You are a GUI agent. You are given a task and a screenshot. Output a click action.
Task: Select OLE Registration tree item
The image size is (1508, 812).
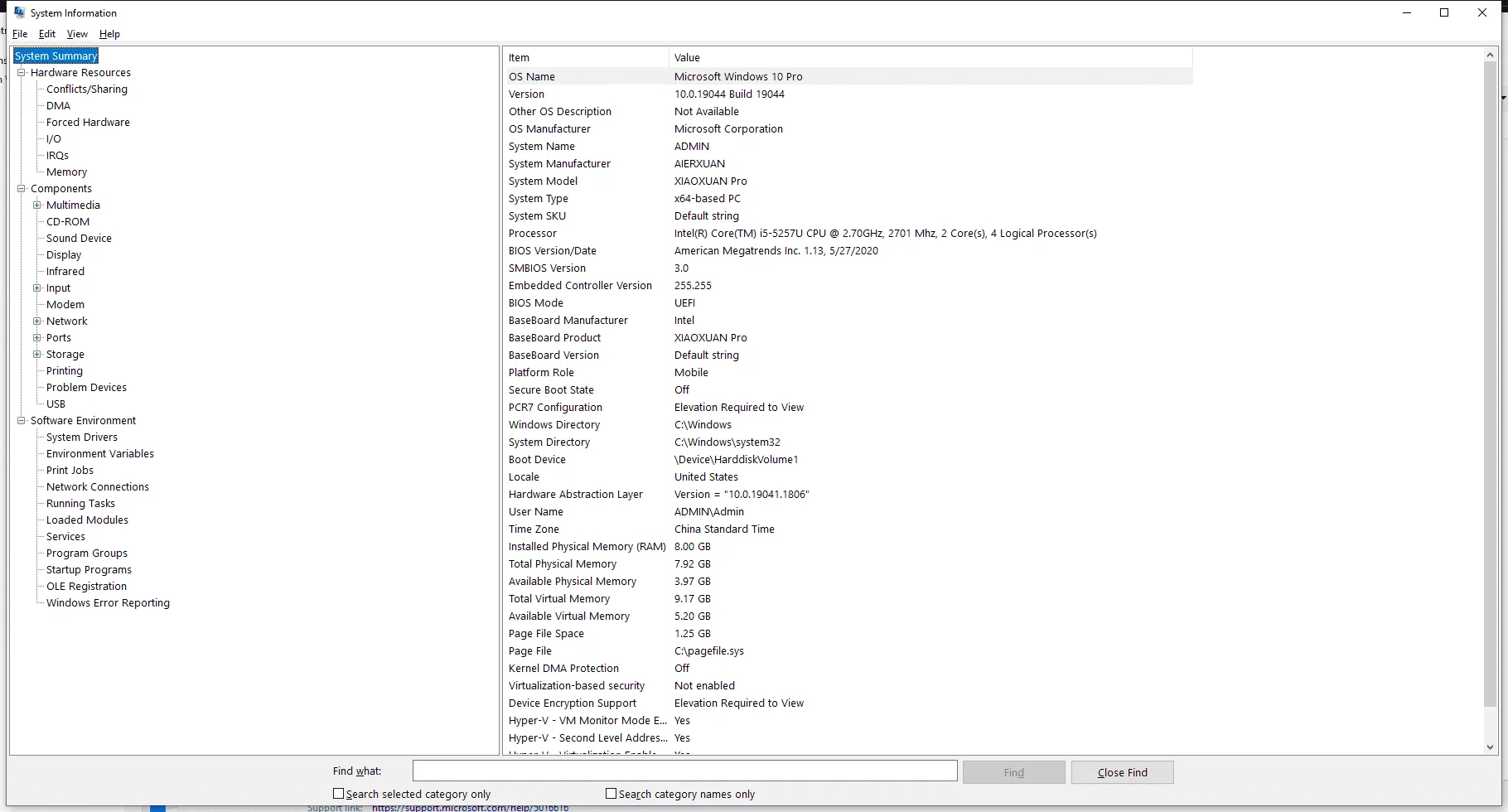pos(86,587)
